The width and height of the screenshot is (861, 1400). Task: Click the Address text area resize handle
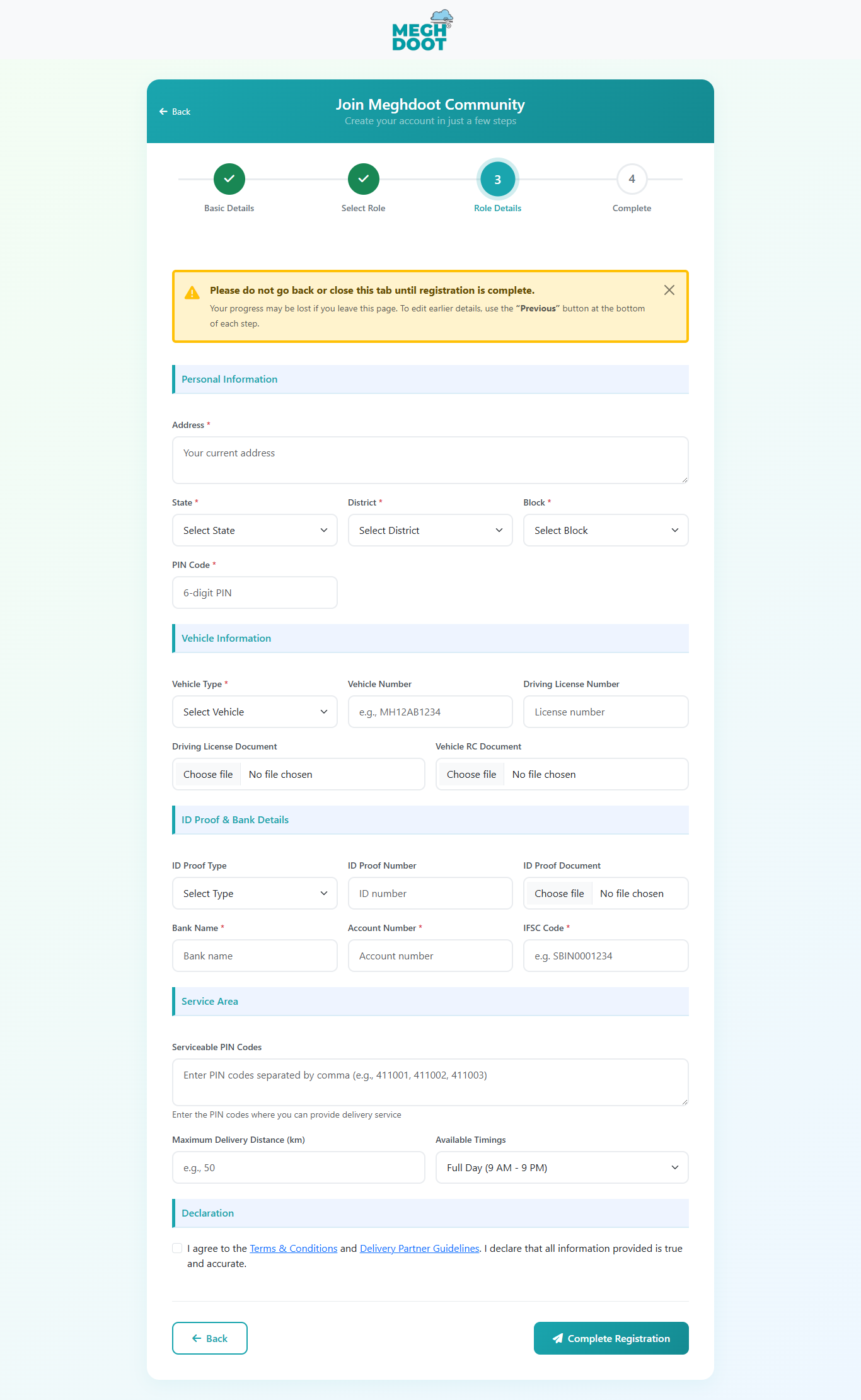coord(684,480)
